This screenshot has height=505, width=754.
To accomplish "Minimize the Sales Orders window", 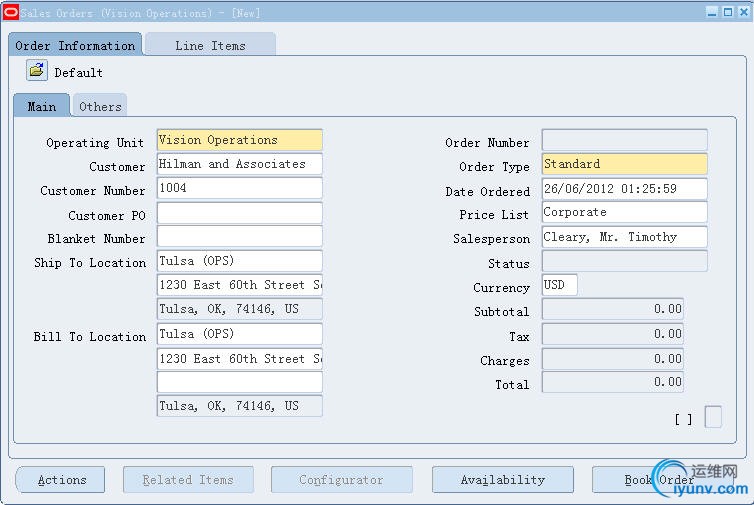I will 712,12.
